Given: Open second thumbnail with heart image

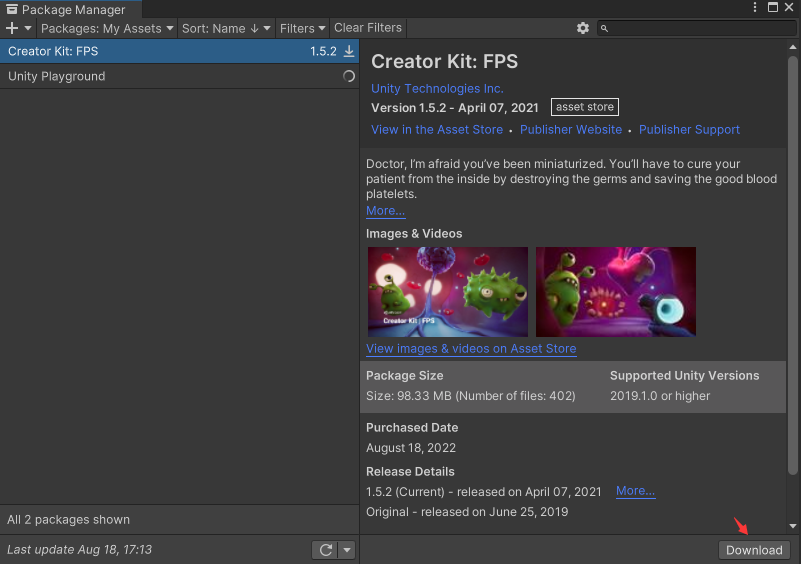Looking at the screenshot, I should coord(616,292).
